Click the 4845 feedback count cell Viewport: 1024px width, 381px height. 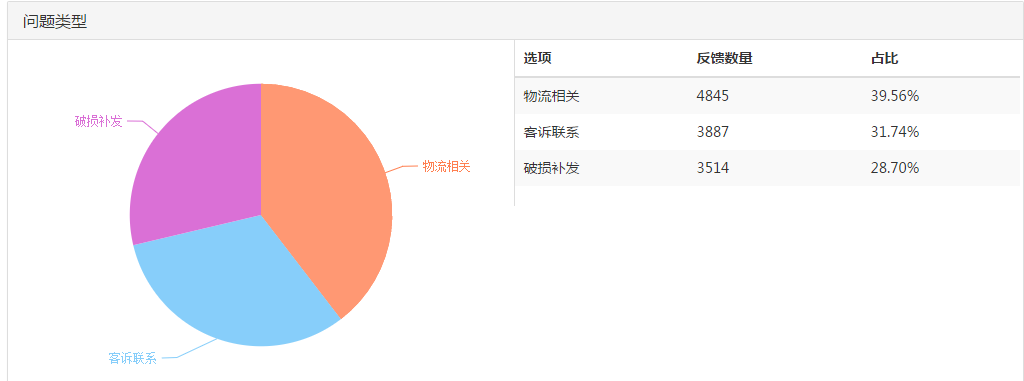[712, 96]
